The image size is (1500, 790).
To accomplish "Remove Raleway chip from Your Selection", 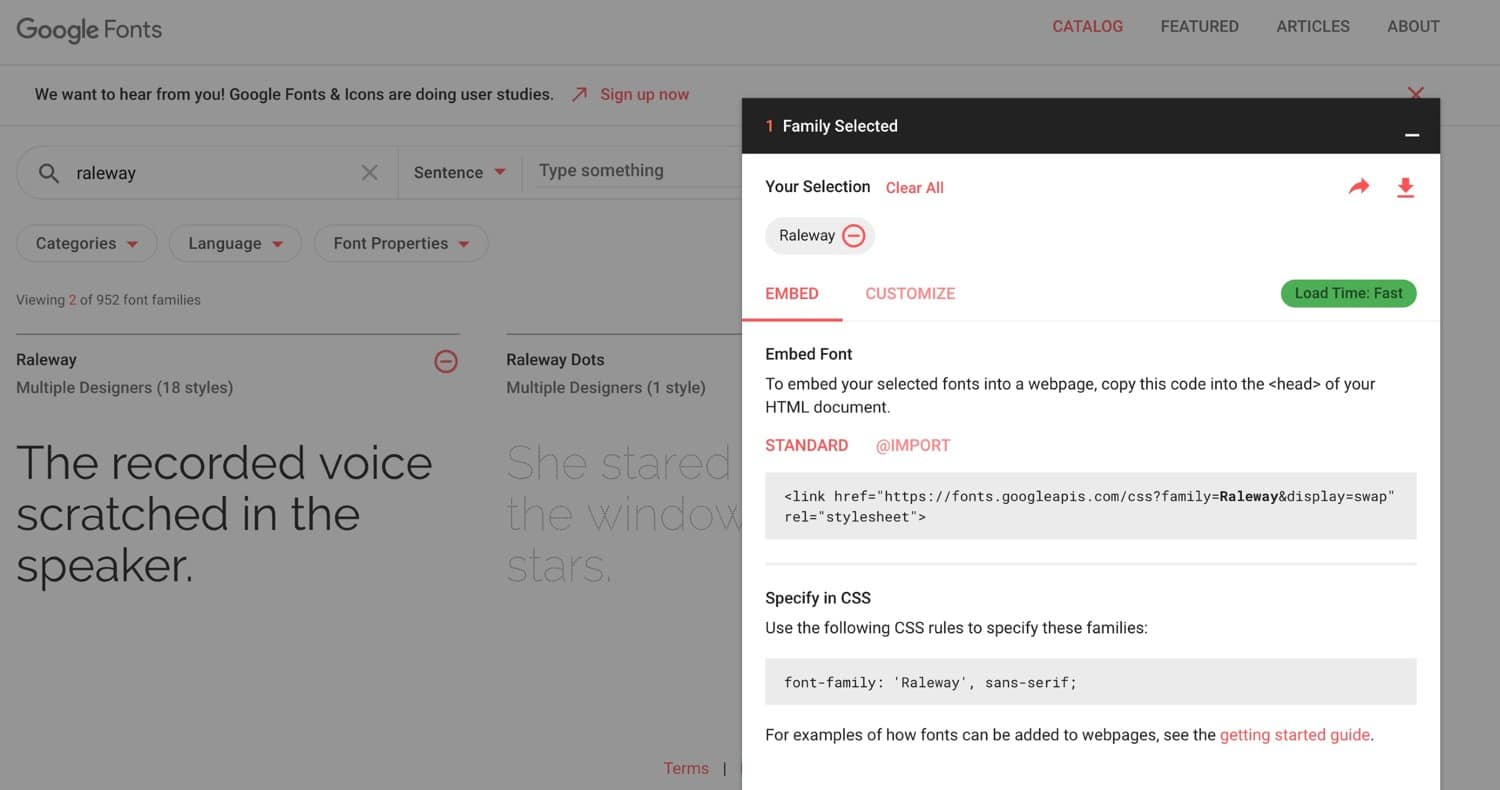I will point(854,235).
